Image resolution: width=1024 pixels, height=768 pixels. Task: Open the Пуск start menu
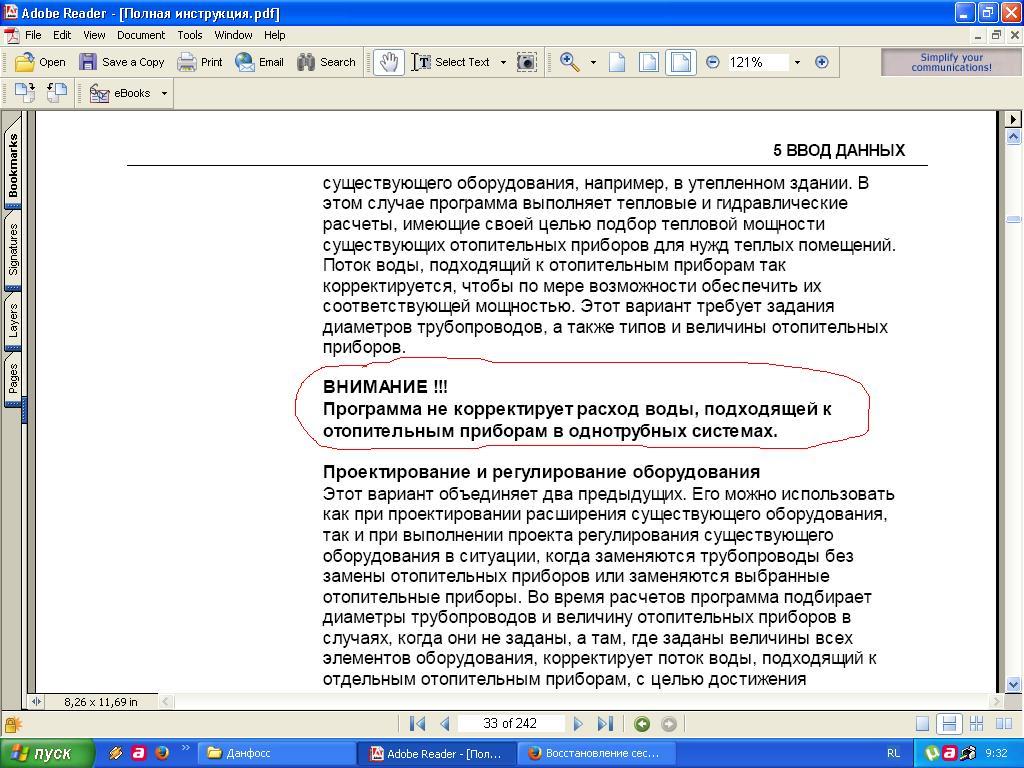click(x=47, y=753)
